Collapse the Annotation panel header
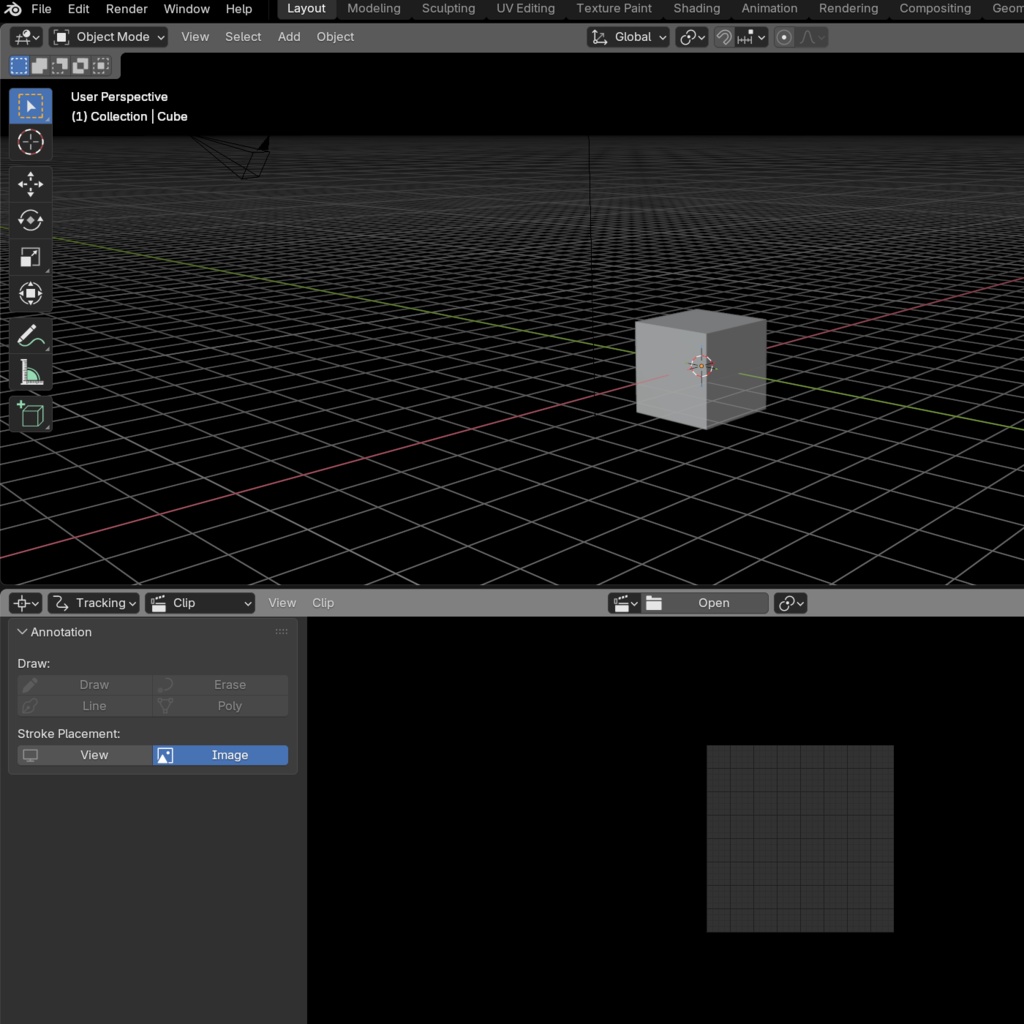 click(x=22, y=632)
